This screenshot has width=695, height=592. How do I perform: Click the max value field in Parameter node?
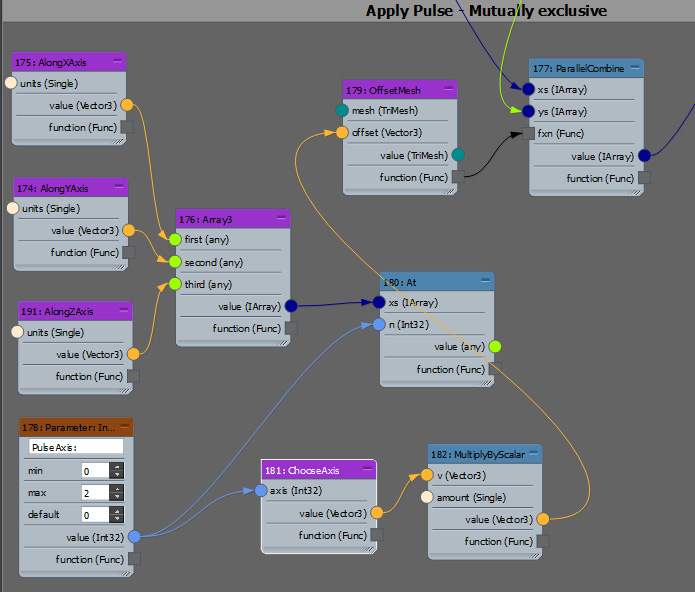tap(95, 492)
